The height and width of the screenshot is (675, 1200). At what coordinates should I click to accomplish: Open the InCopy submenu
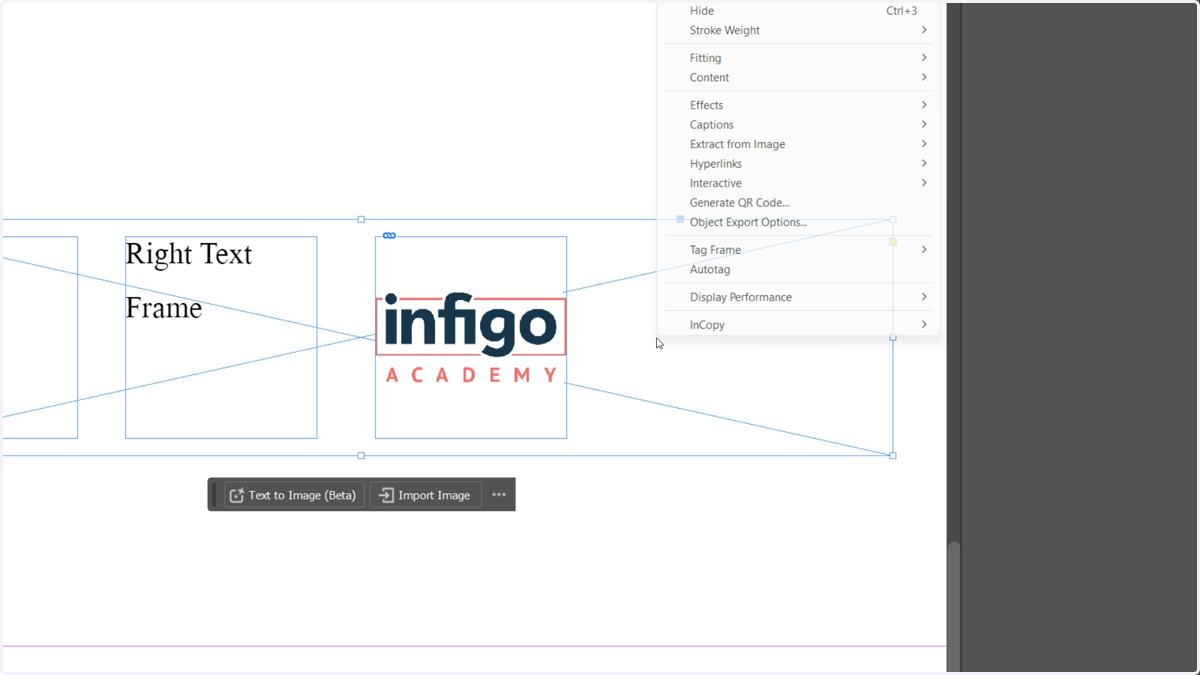pyautogui.click(x=798, y=325)
